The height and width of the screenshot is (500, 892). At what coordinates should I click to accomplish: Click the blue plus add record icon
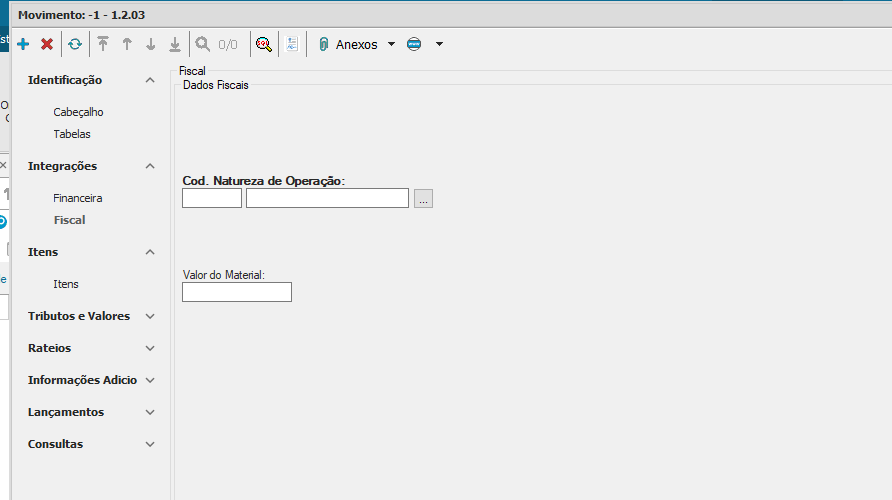(23, 44)
